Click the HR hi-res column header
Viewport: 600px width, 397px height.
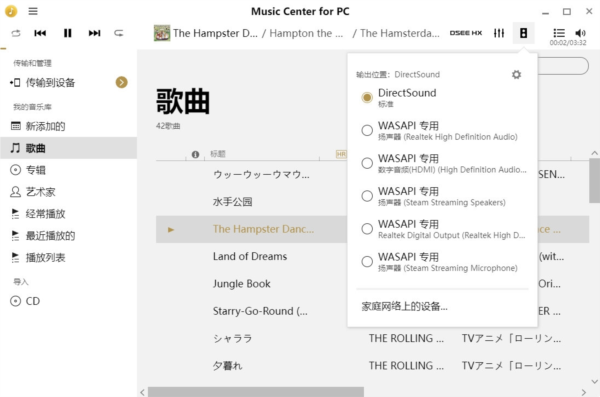(x=341, y=154)
